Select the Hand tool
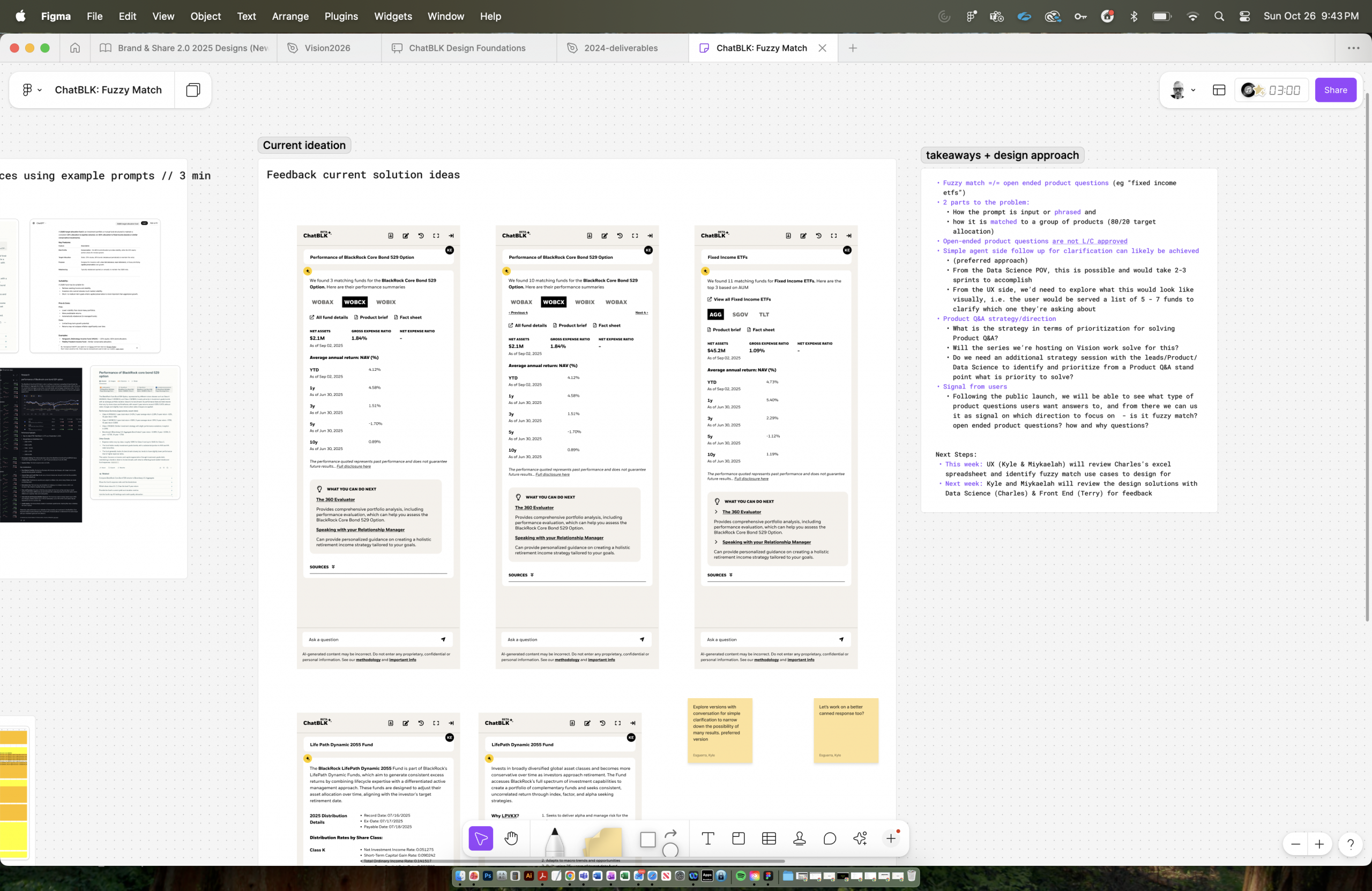 (511, 838)
